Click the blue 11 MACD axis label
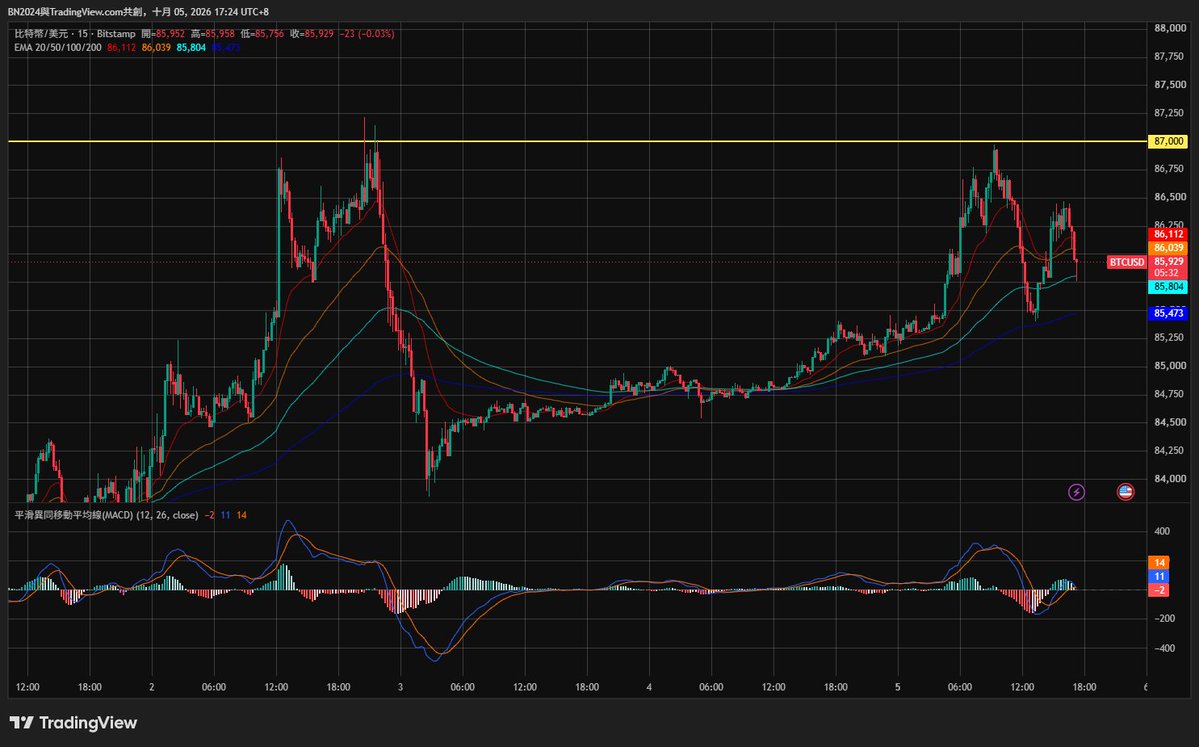 1159,576
